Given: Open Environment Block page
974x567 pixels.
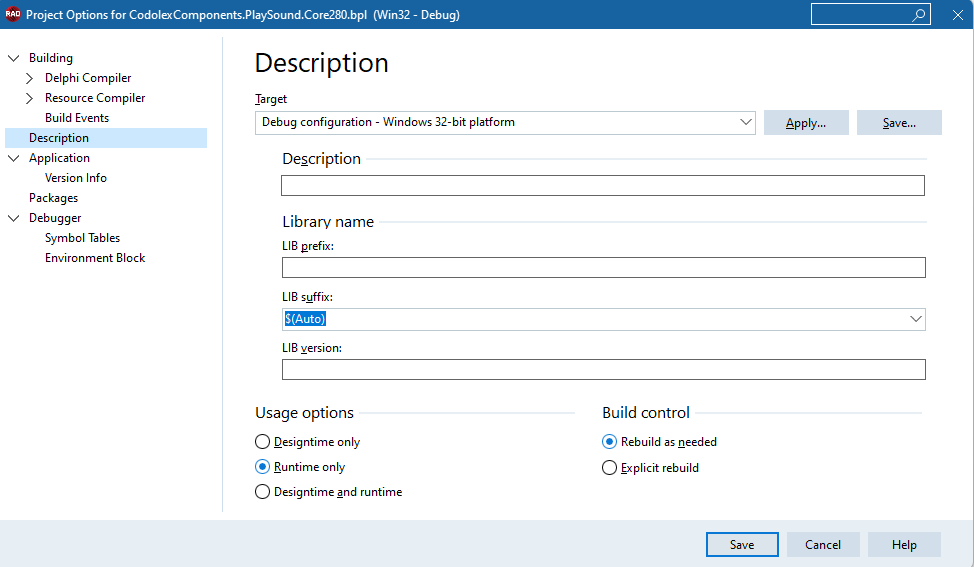Looking at the screenshot, I should pos(95,258).
